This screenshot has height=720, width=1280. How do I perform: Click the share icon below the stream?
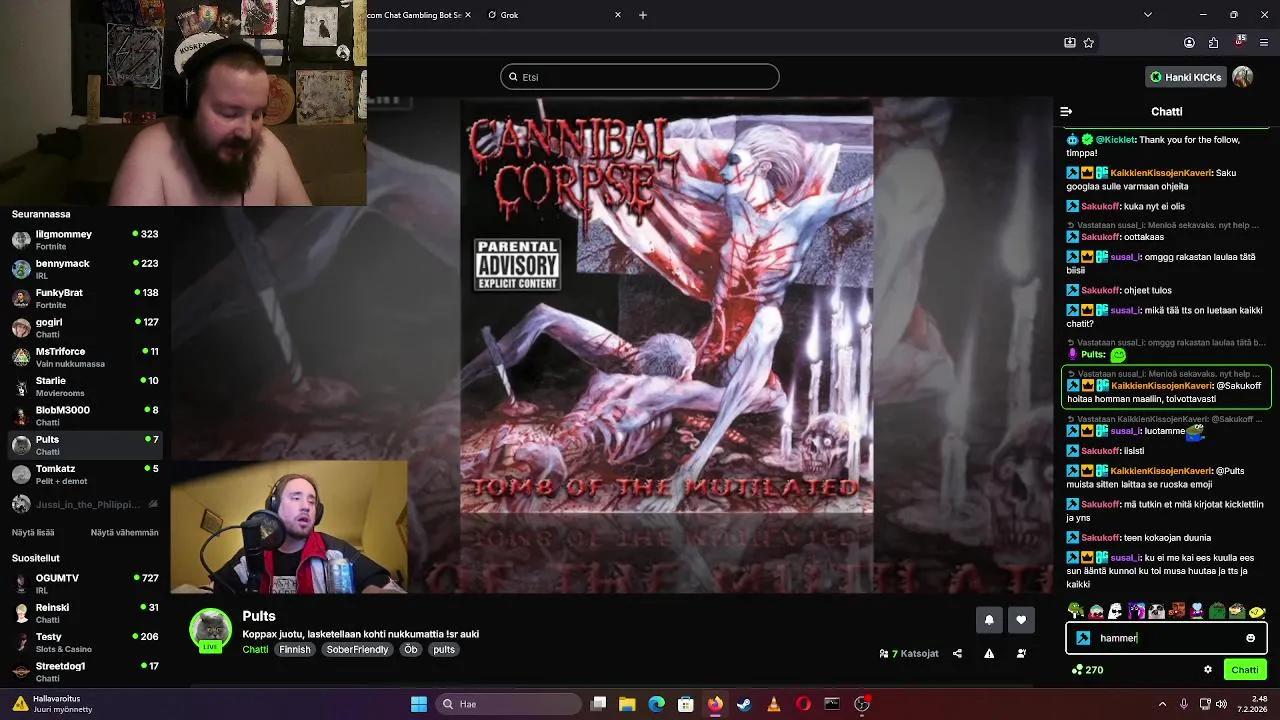pyautogui.click(x=957, y=653)
